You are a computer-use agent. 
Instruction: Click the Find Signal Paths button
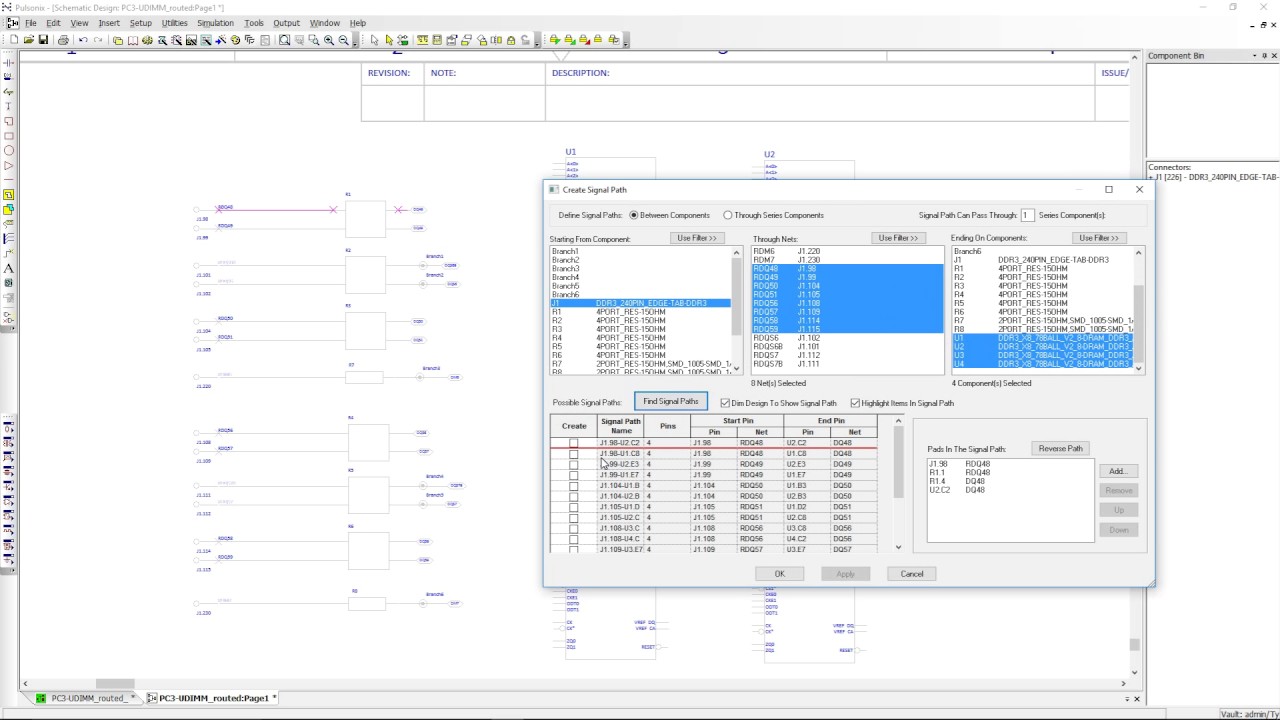click(x=671, y=402)
